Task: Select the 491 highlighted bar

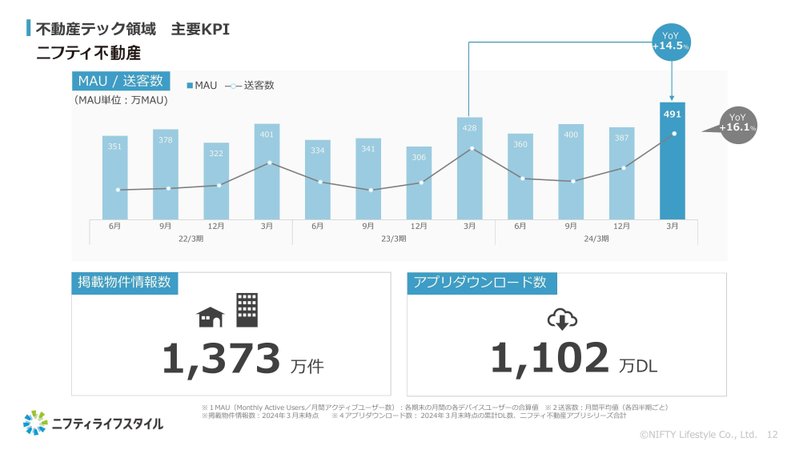Action: [x=672, y=161]
